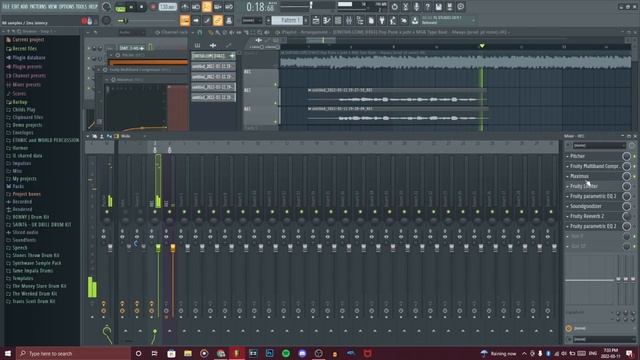Open the mixer preset selector dropdown
This screenshot has width=640, height=360.
tap(599, 145)
